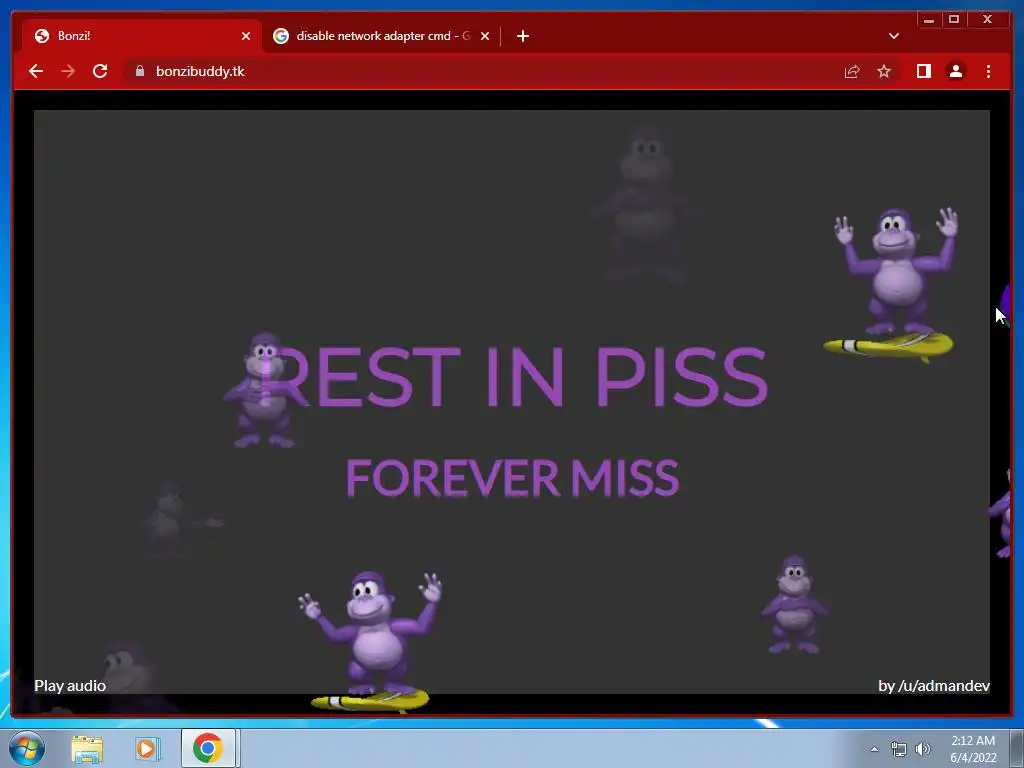Open the volume tray icon

[x=922, y=749]
